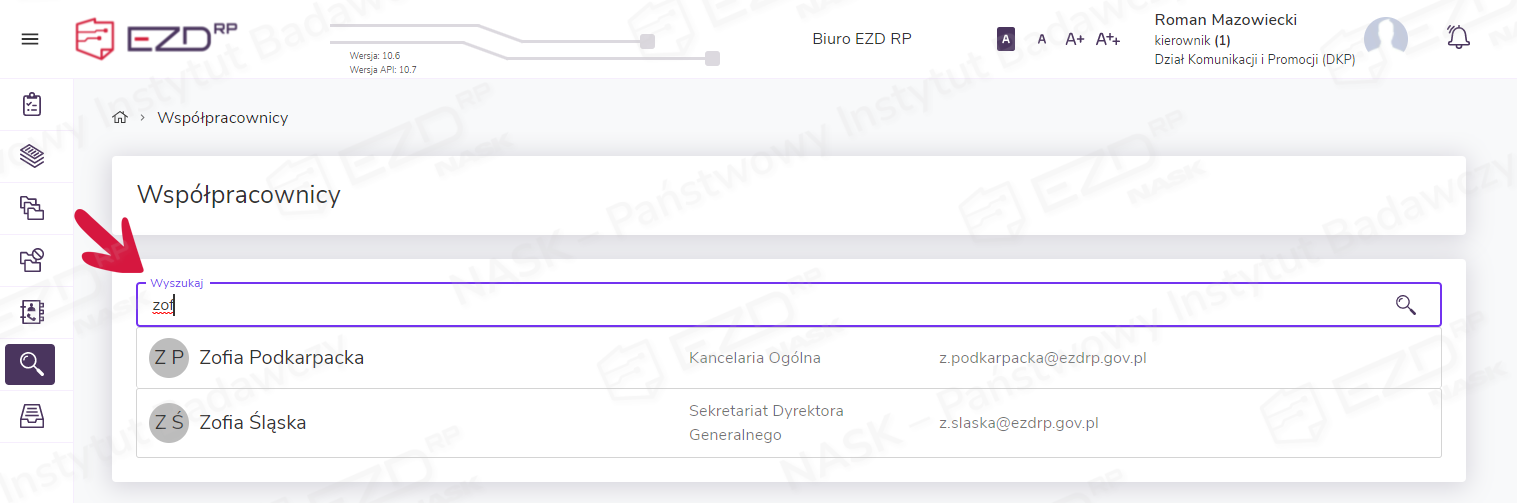Open the folders sidebar icon

(33, 208)
